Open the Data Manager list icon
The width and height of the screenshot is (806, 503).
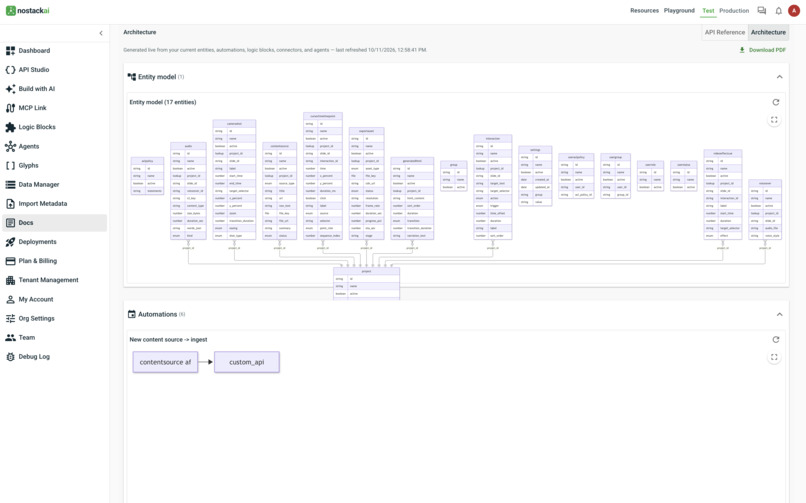click(10, 184)
